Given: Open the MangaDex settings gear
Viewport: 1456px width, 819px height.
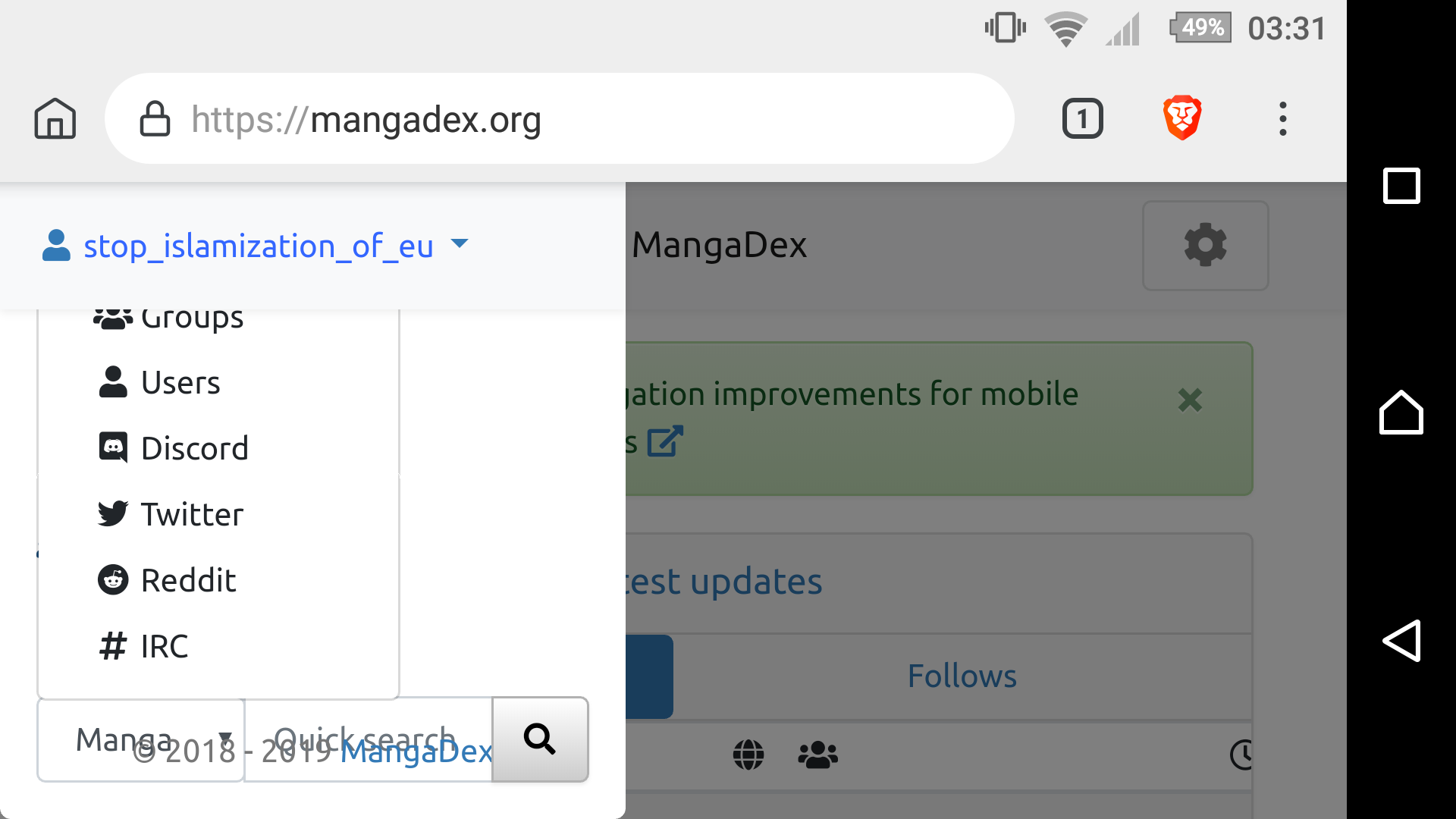Looking at the screenshot, I should (1205, 245).
